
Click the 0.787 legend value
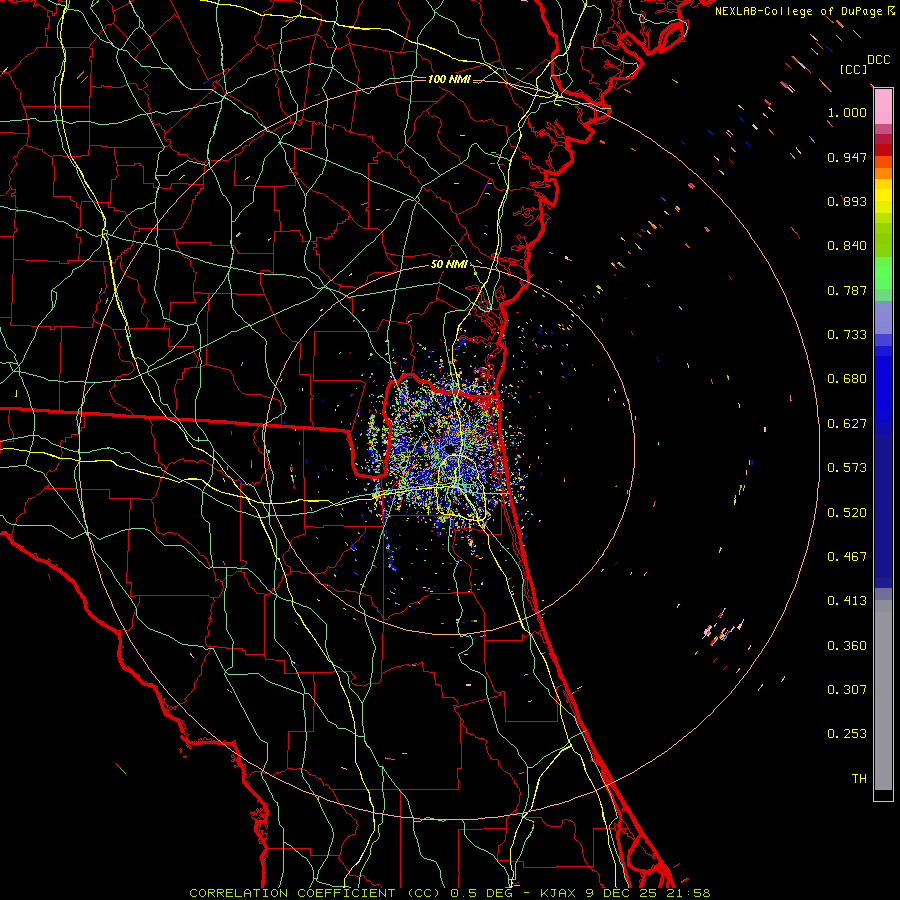pyautogui.click(x=847, y=290)
